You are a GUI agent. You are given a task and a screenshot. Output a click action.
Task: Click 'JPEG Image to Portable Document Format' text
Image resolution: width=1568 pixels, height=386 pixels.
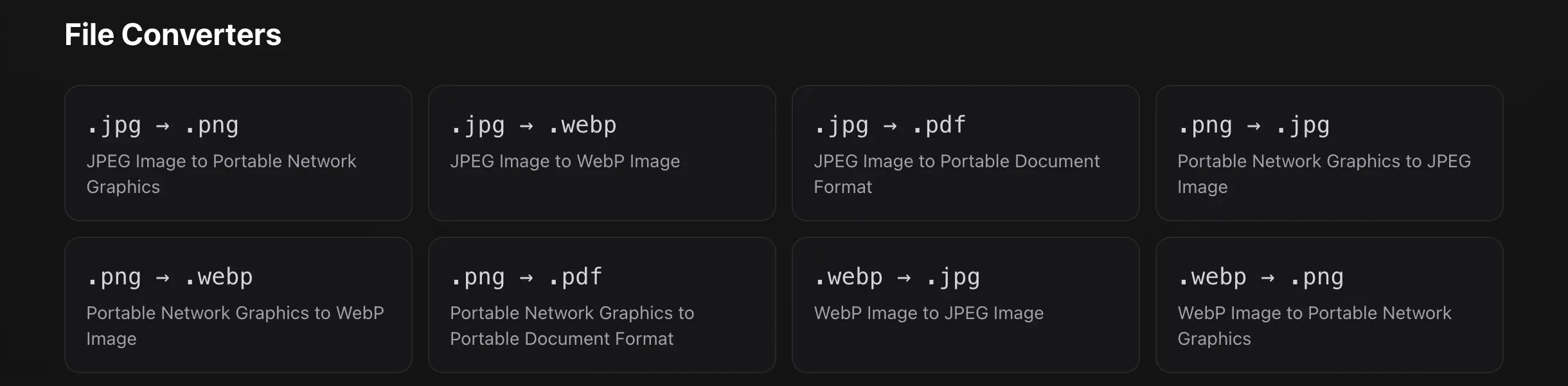point(957,174)
